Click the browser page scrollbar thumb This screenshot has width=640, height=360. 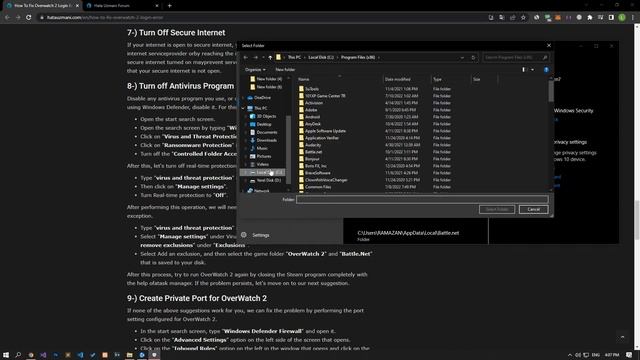(x=637, y=220)
